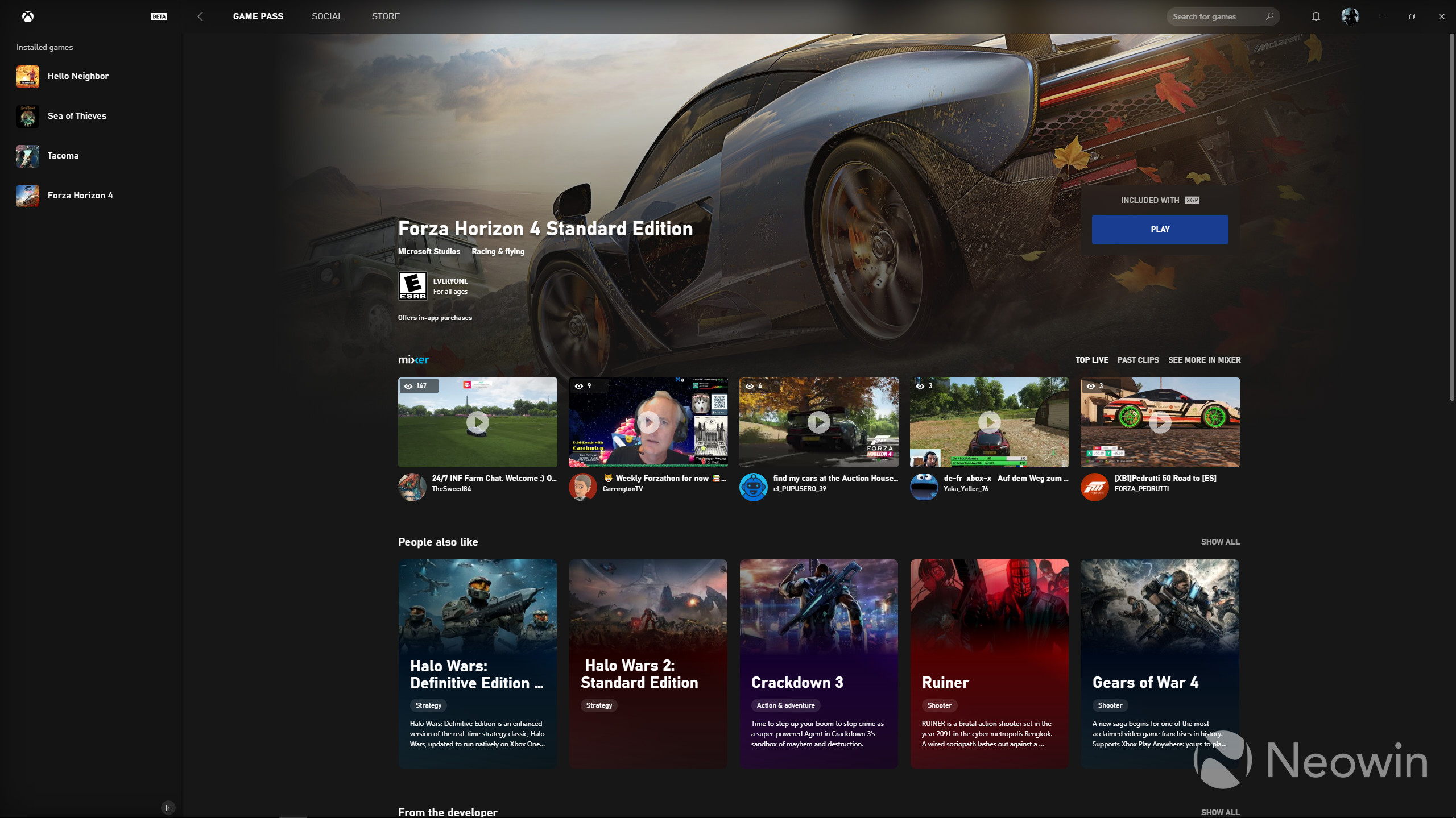This screenshot has width=1456, height=818.
Task: Click the PLAY button for Forza Horizon 4
Action: pos(1160,229)
